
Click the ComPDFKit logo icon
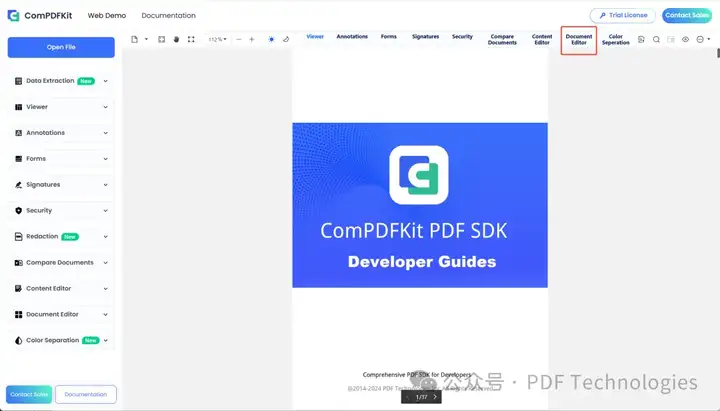13,16
